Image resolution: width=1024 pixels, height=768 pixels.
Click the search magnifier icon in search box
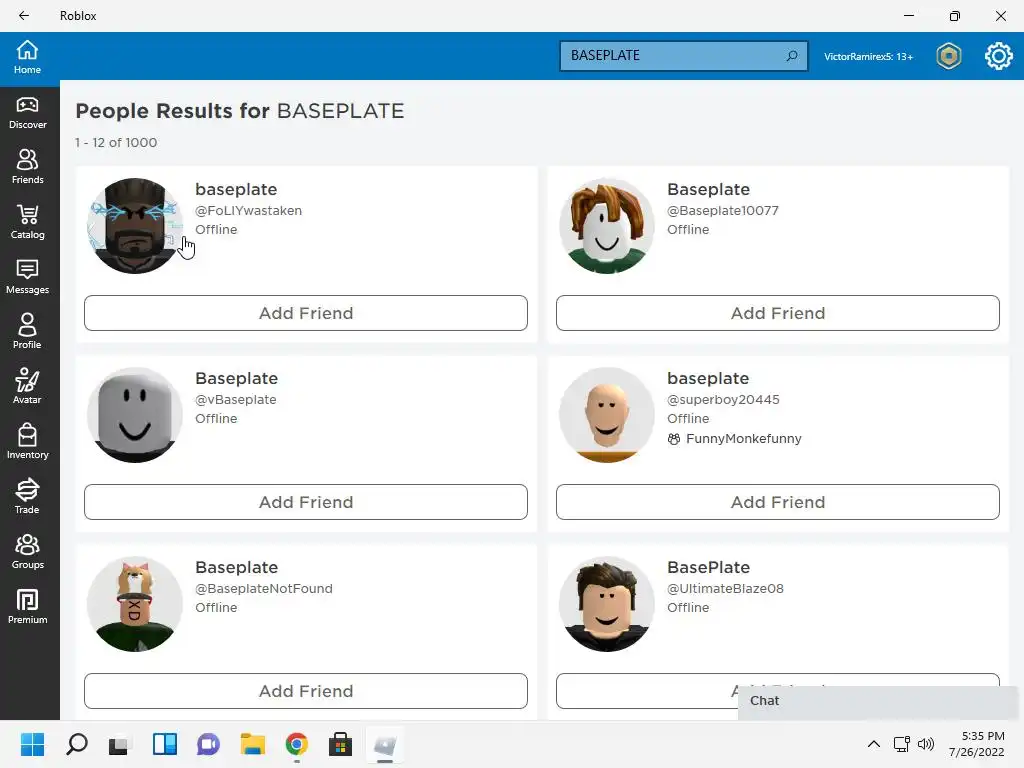[792, 56]
